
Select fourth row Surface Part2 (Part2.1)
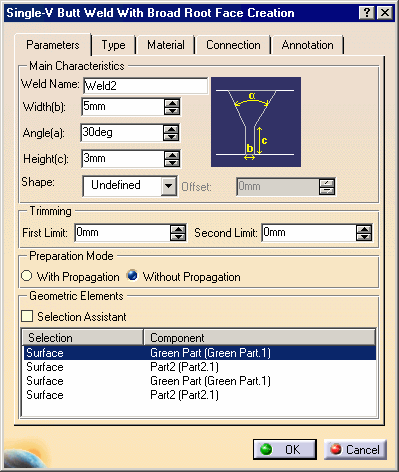coord(200,395)
